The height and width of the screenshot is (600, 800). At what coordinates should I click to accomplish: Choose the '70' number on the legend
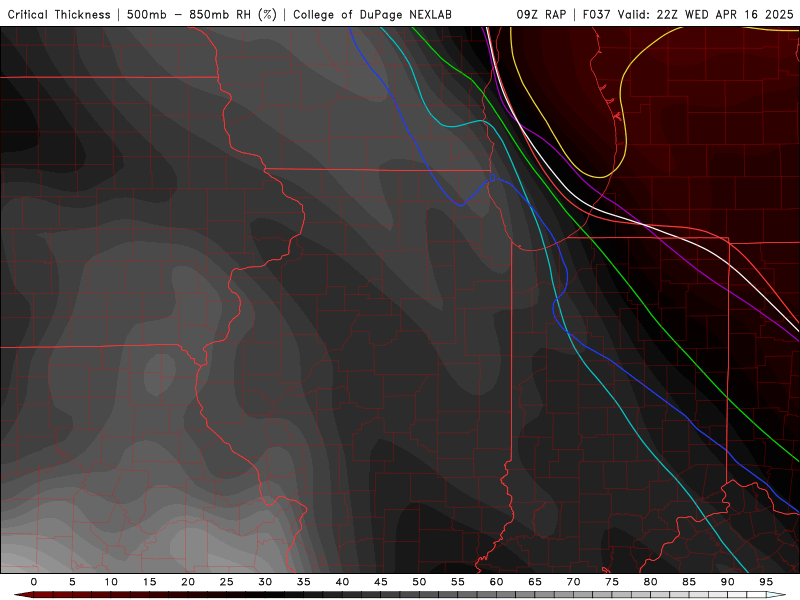pos(573,582)
